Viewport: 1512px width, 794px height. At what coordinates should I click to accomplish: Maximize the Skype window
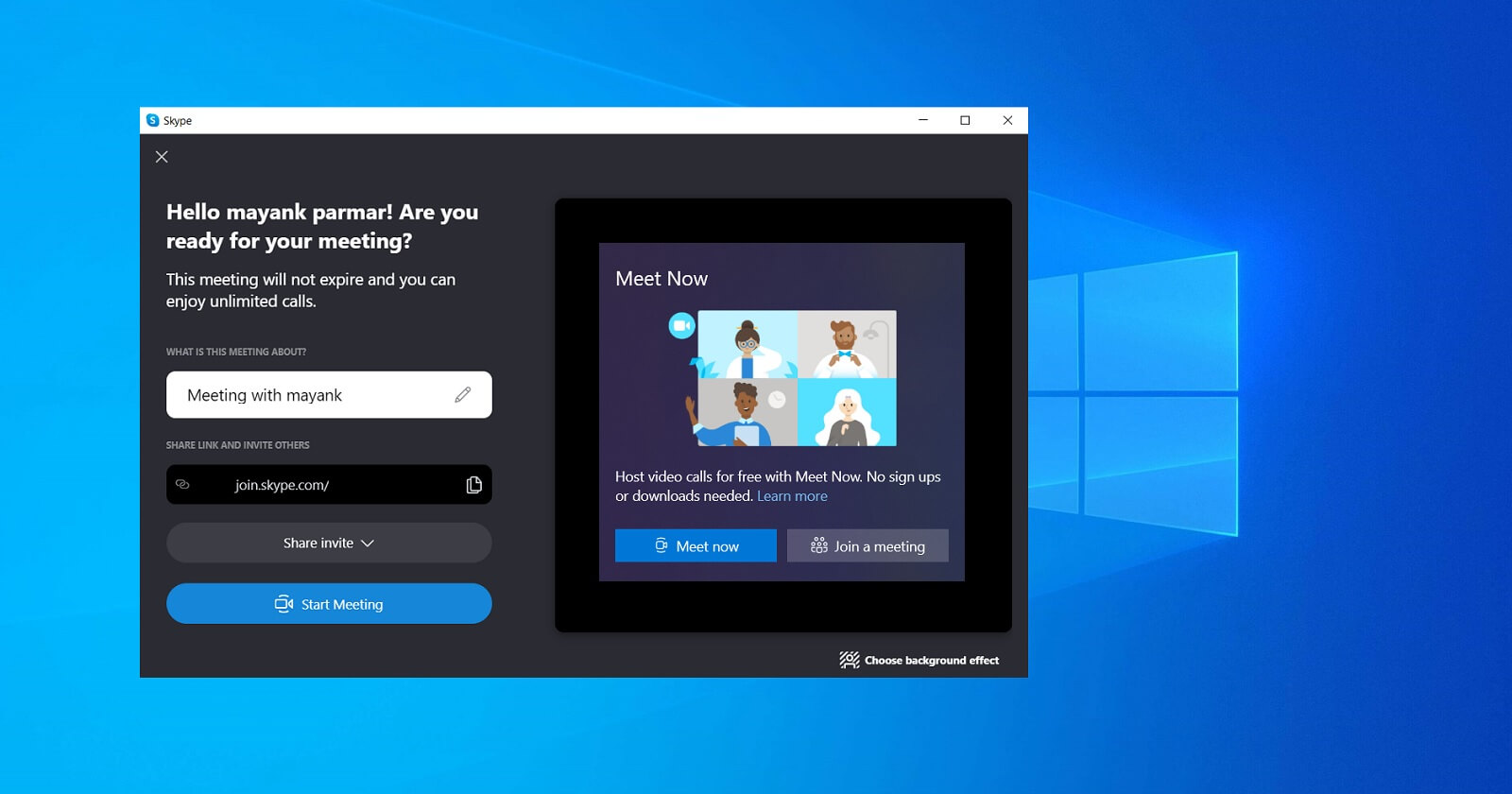point(965,120)
